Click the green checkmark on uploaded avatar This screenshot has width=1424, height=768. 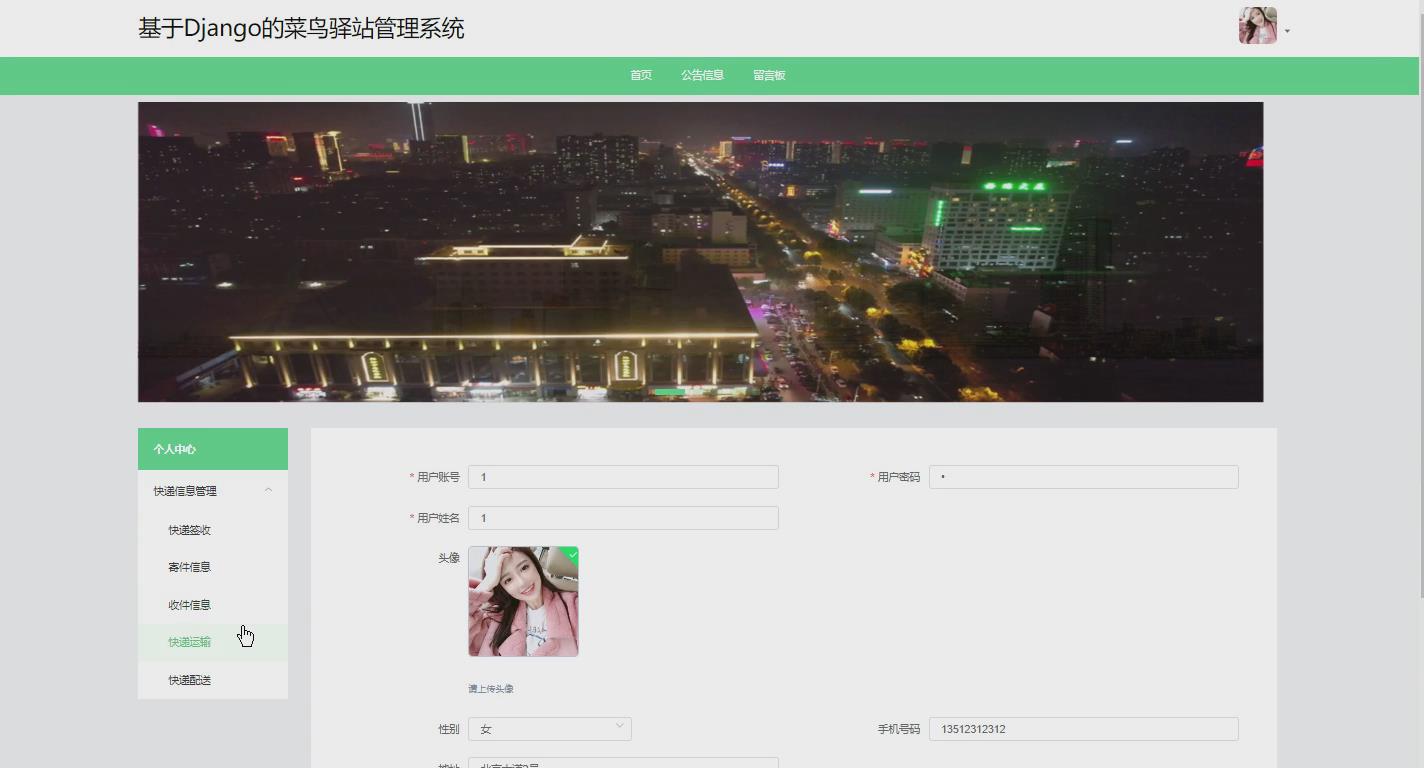pyautogui.click(x=571, y=553)
